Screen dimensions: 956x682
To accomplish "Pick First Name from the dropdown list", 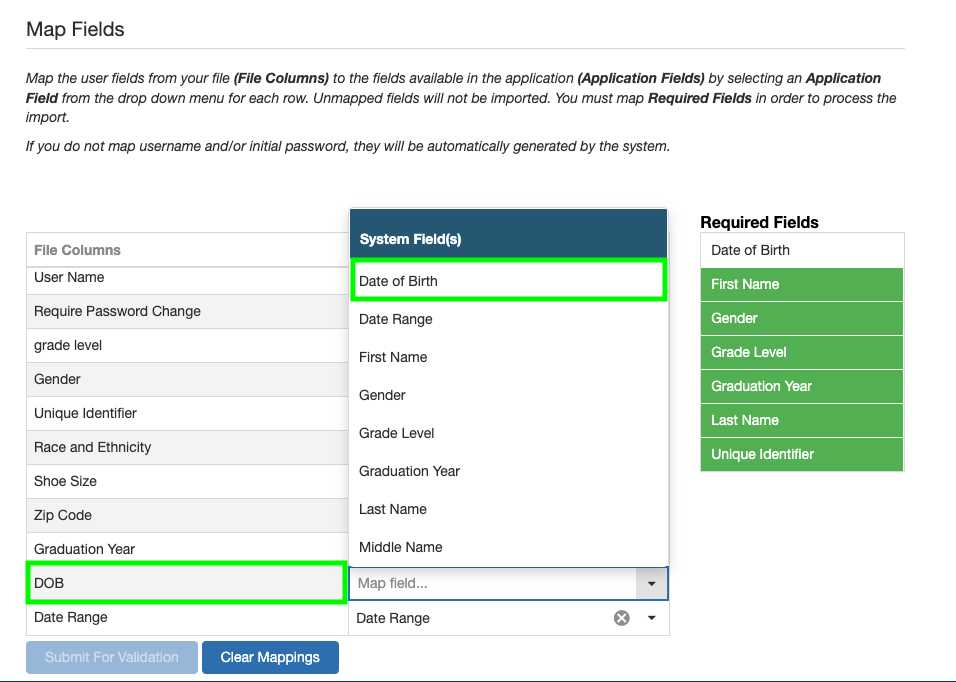I will tap(508, 357).
